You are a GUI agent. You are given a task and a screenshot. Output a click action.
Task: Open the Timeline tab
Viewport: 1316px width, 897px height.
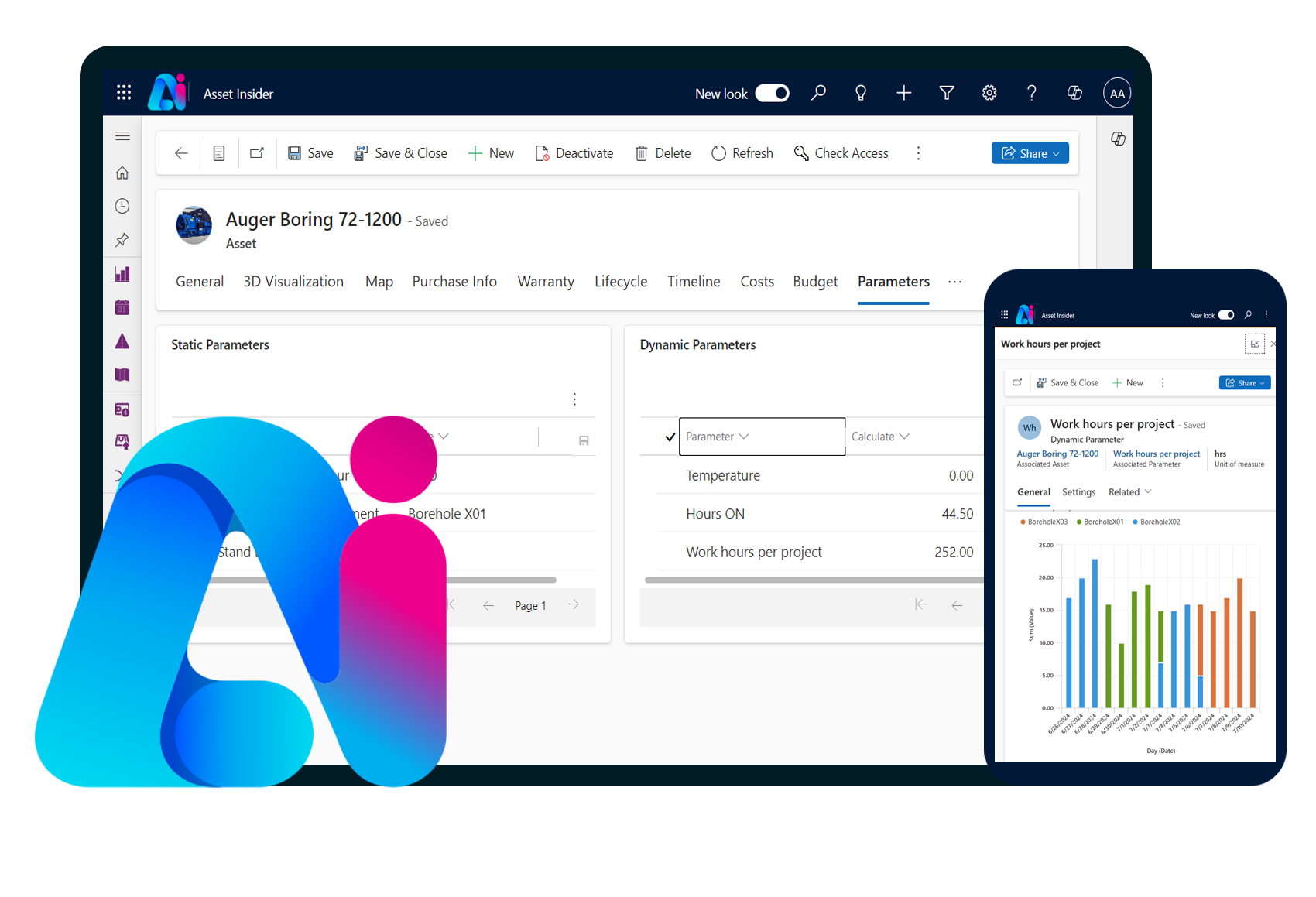point(694,282)
